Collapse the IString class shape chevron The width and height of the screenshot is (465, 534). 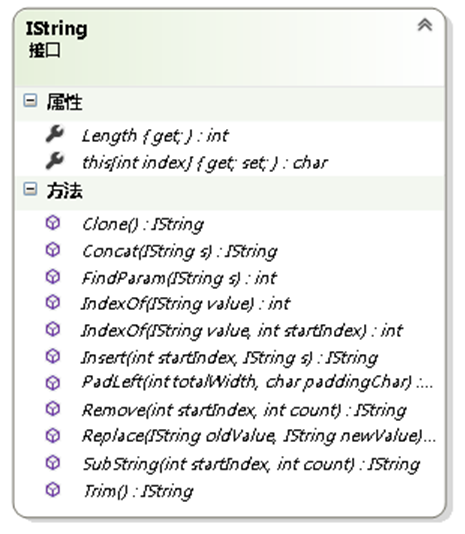pyautogui.click(x=425, y=26)
